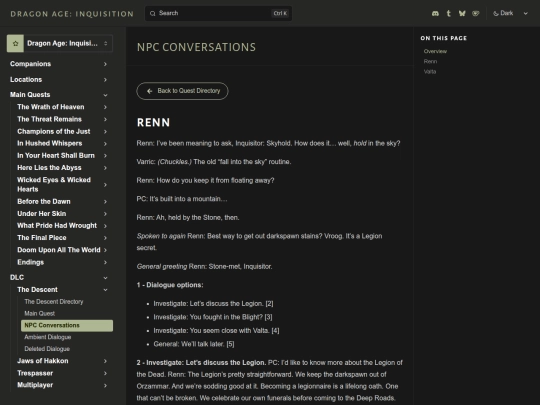Screen dimensions: 540x405
Task: Go to DRAGON AGE: INQUISITION home title
Action: [72, 14]
